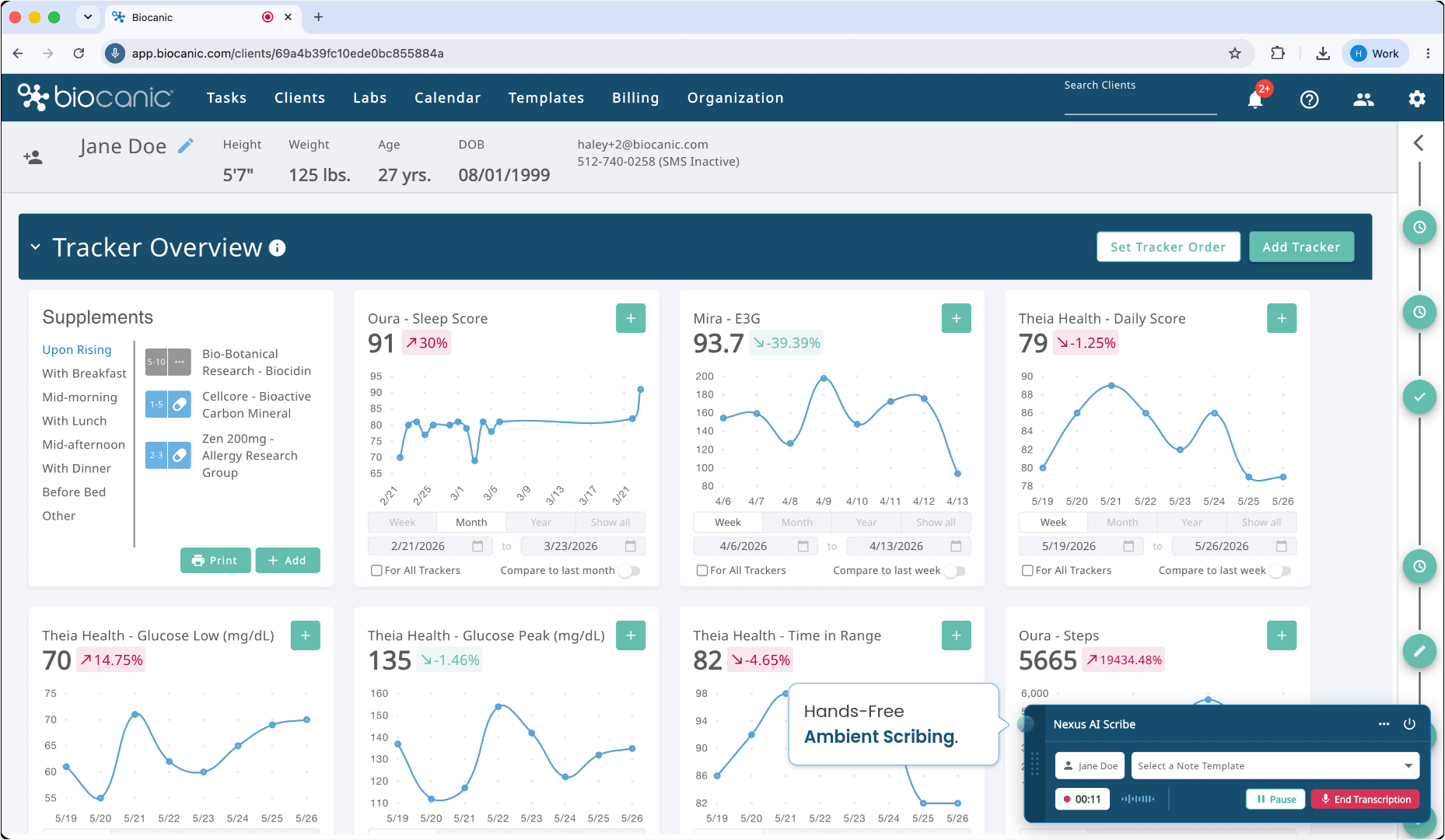
Task: Click the add-person icon beside client name
Action: pos(33,157)
